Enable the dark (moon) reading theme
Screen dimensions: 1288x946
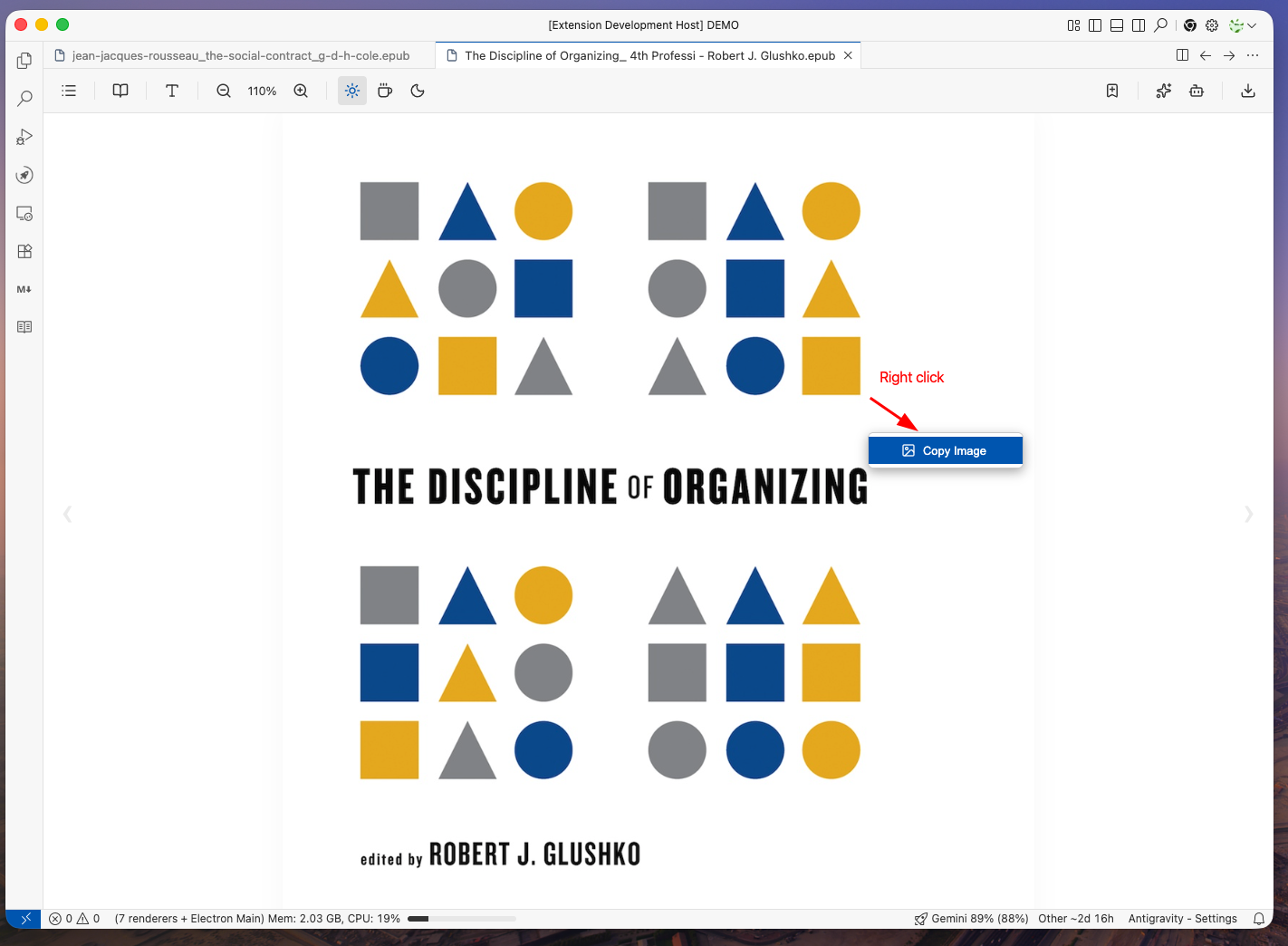[418, 91]
